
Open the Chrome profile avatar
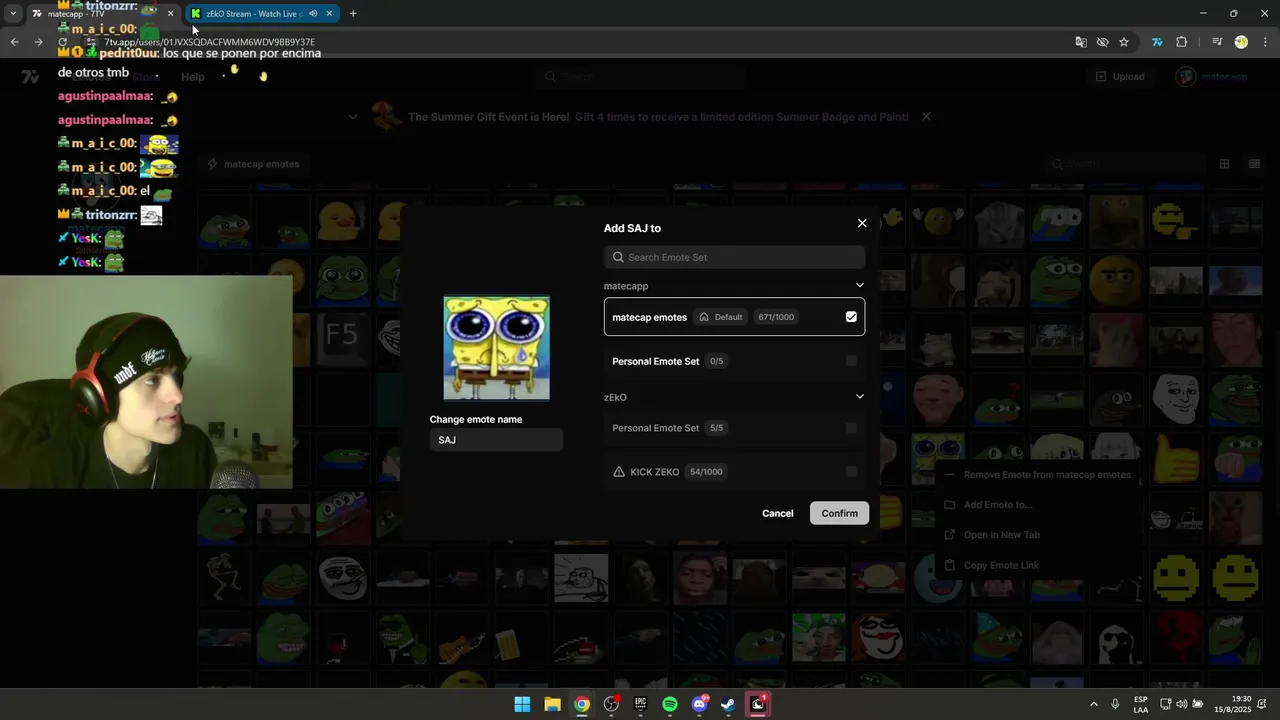(1241, 42)
